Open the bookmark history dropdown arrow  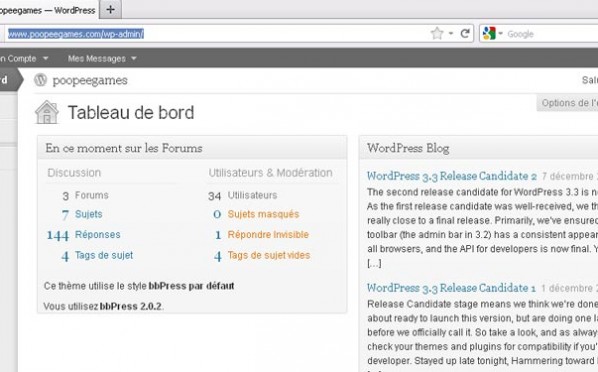coord(451,34)
